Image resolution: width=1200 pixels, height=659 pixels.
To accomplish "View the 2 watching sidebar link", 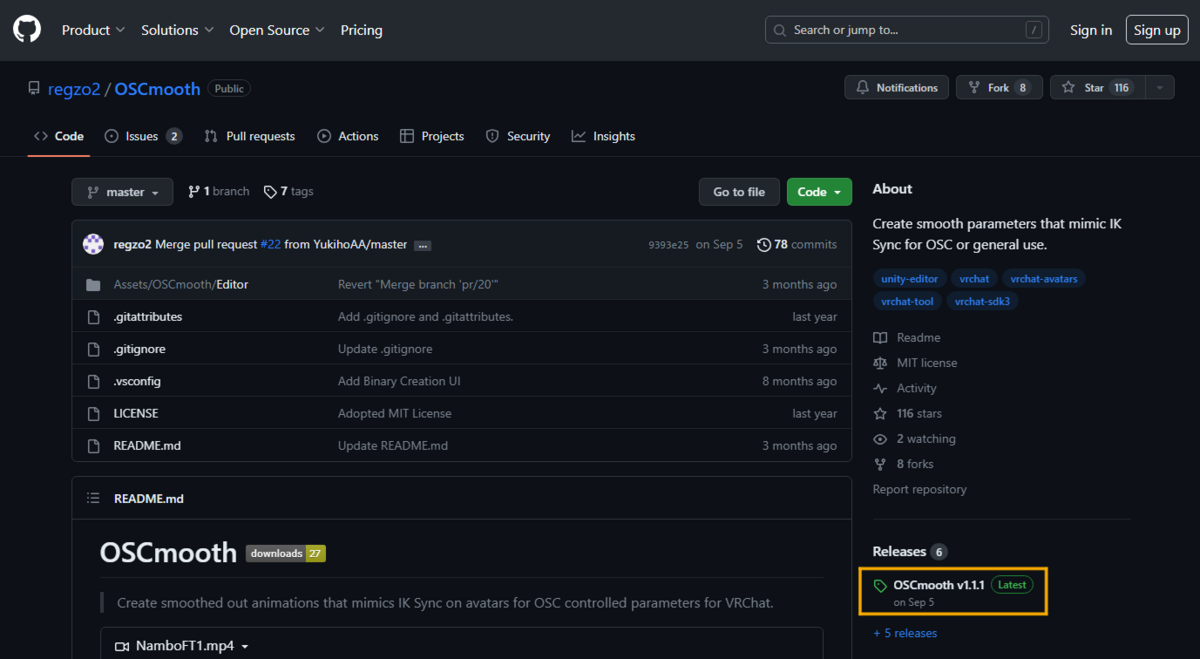I will click(x=914, y=439).
